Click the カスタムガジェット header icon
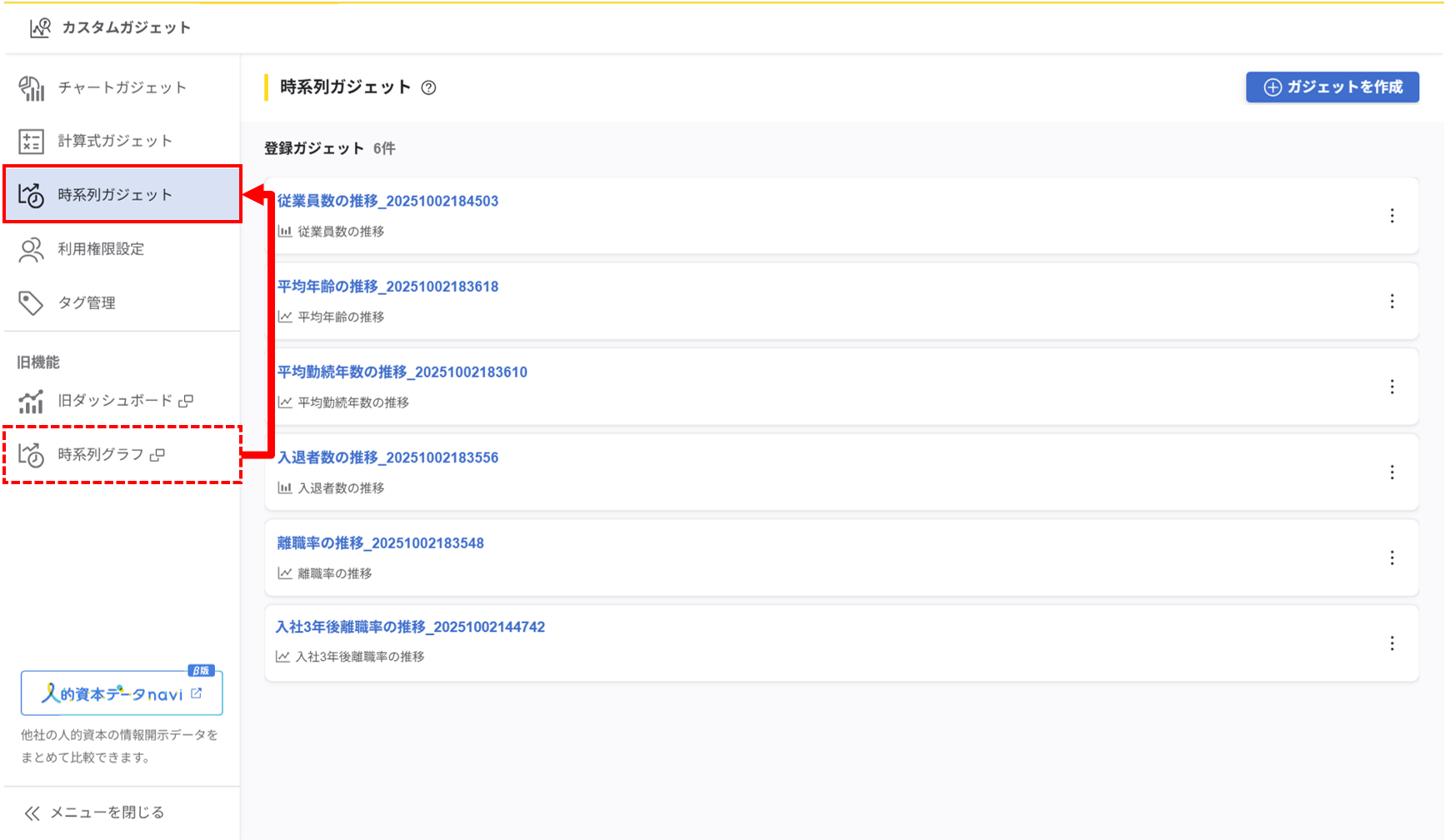Image resolution: width=1445 pixels, height=840 pixels. pyautogui.click(x=40, y=27)
